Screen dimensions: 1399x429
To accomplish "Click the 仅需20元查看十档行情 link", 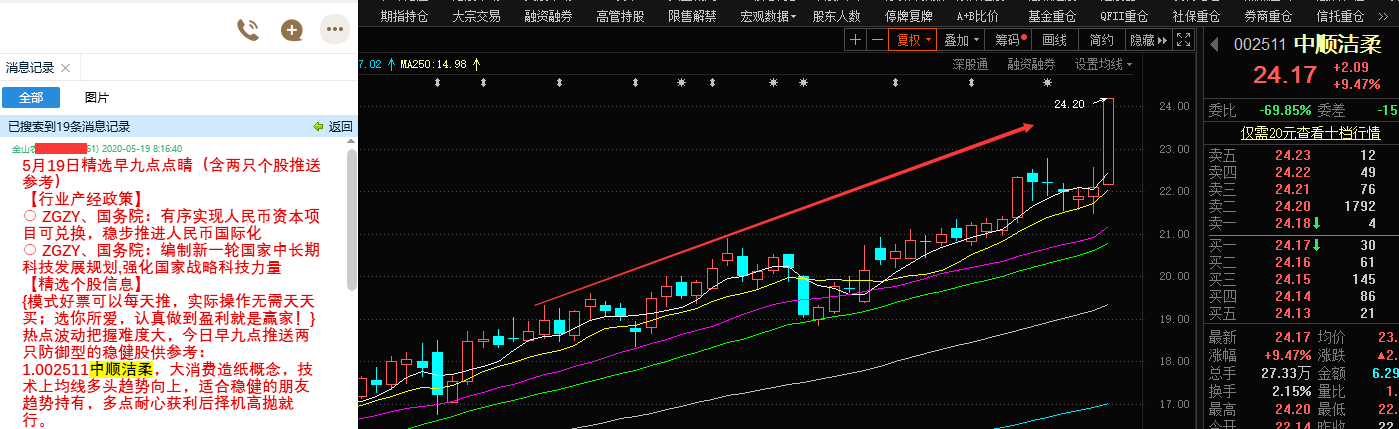I will (x=1310, y=132).
